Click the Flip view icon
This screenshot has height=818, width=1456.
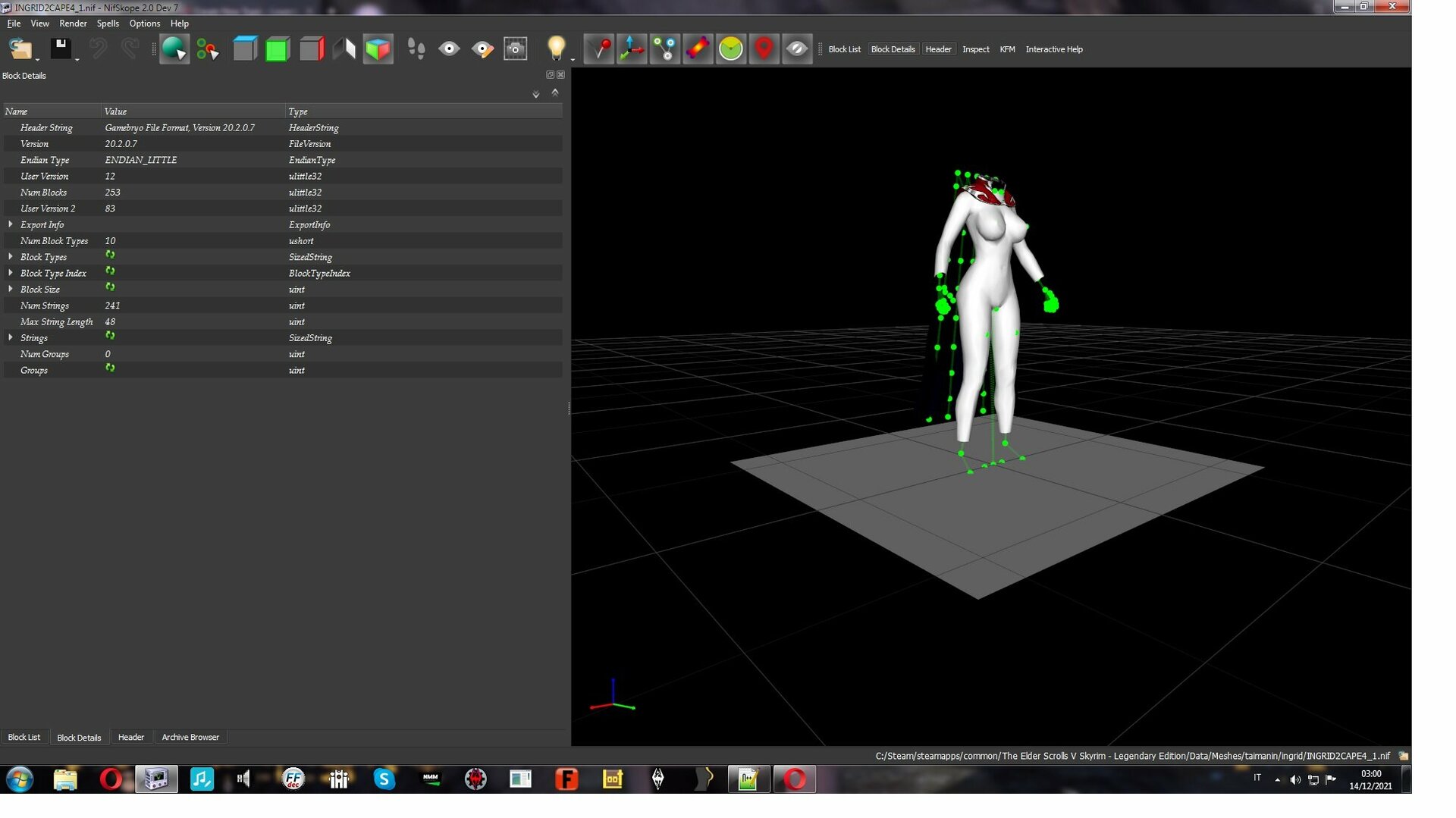(344, 49)
